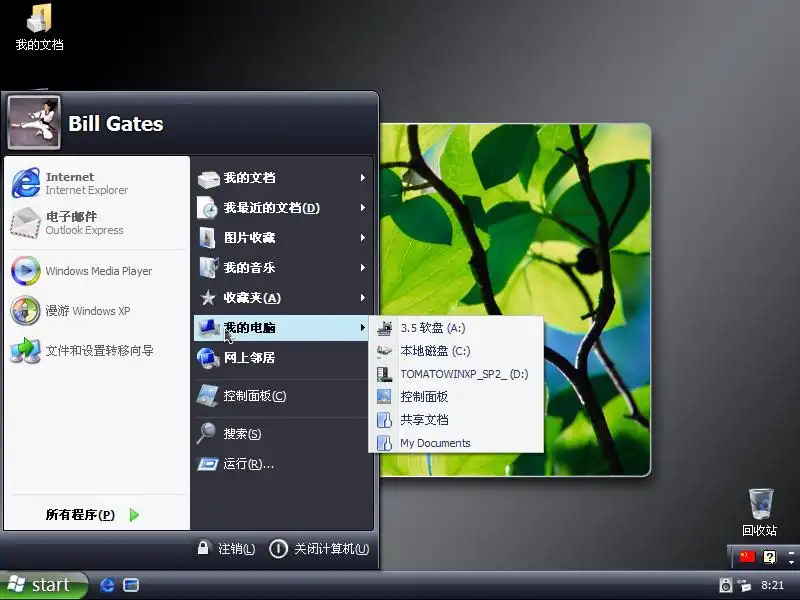Open the 漫游 Windows XP tour icon
The height and width of the screenshot is (600, 800).
tap(26, 311)
